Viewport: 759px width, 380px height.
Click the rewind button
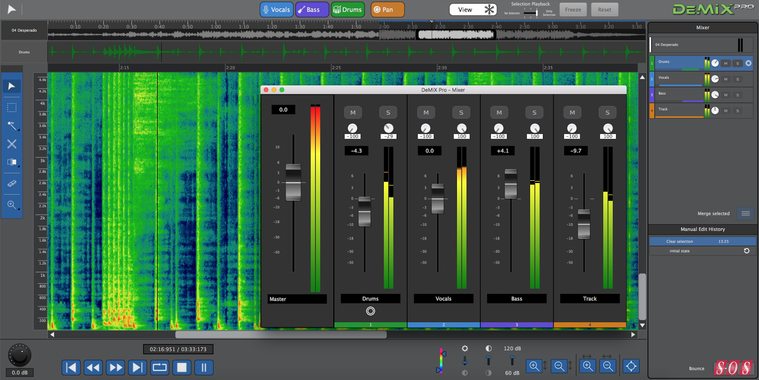click(x=93, y=367)
